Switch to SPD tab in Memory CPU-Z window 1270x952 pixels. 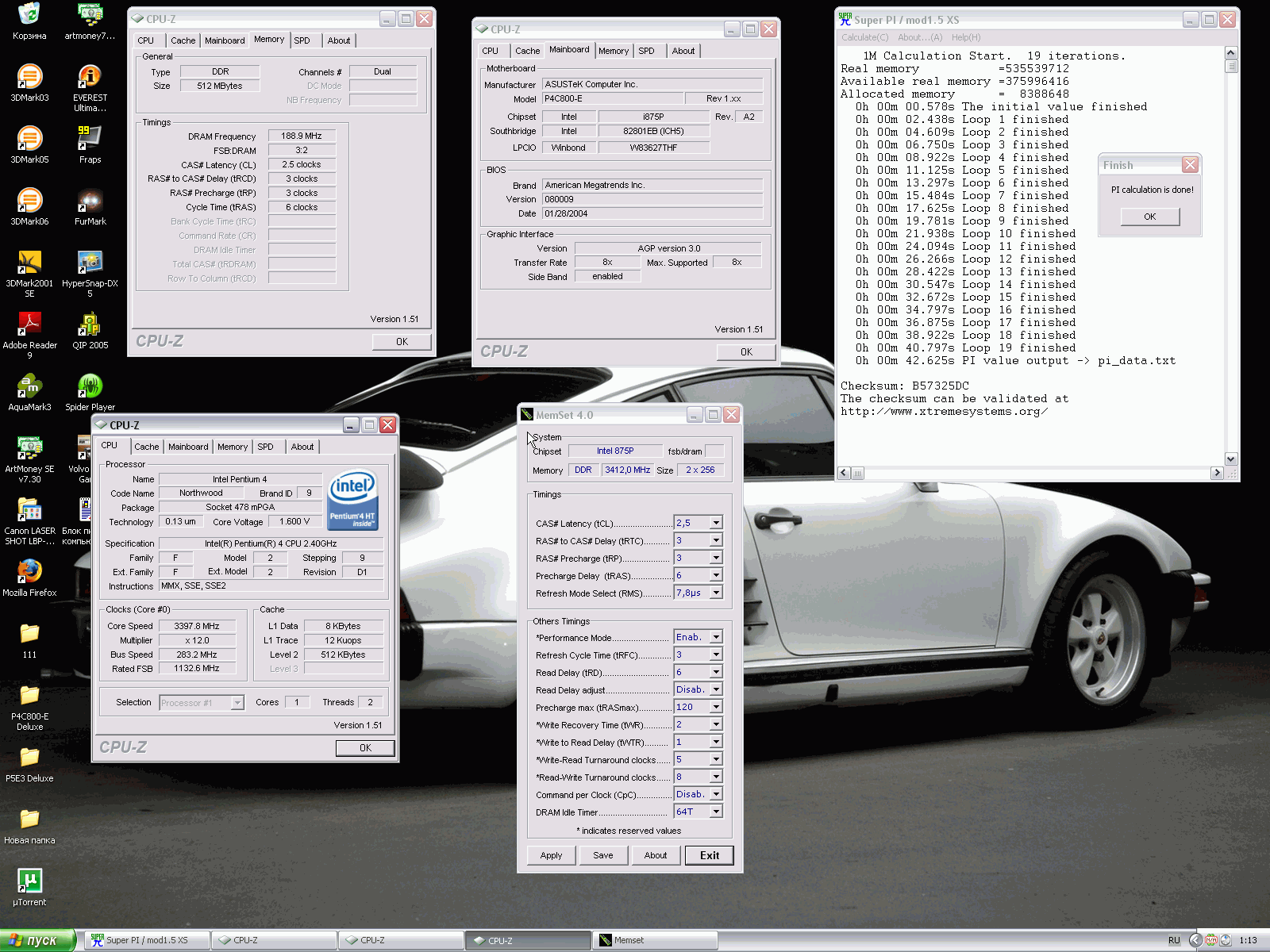coord(302,40)
